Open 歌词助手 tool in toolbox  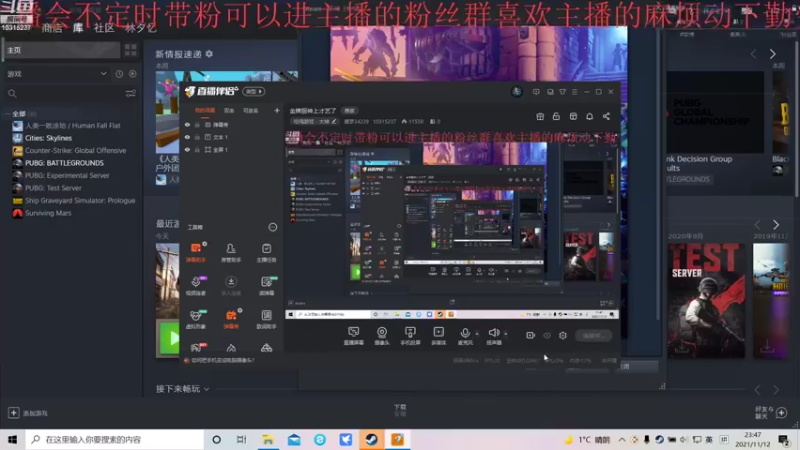(266, 319)
